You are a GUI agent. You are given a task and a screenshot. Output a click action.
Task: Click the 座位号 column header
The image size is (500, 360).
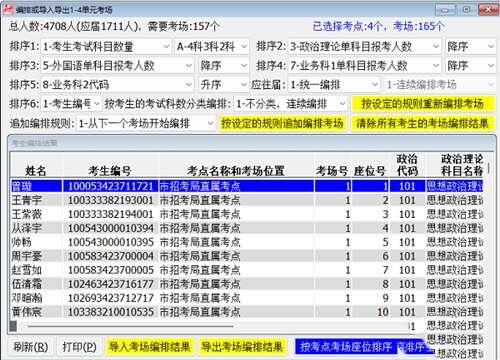370,165
